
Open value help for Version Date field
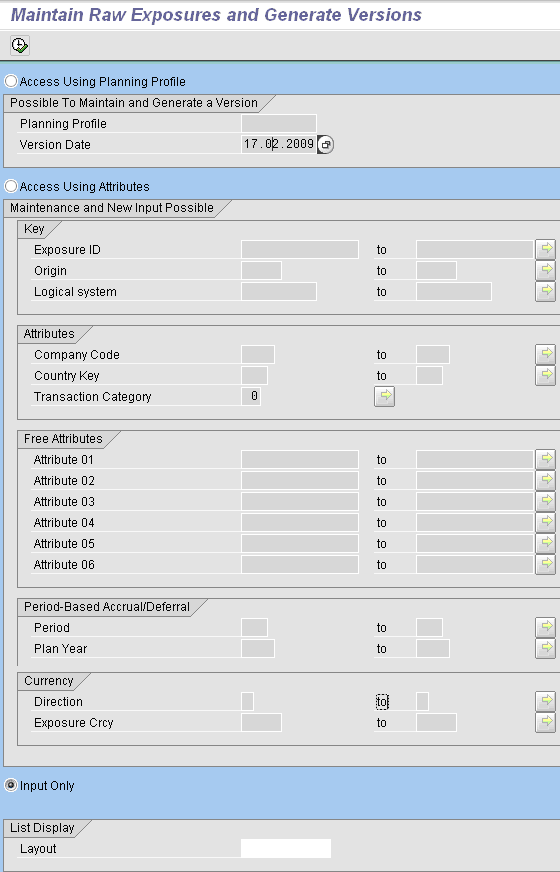tap(325, 145)
